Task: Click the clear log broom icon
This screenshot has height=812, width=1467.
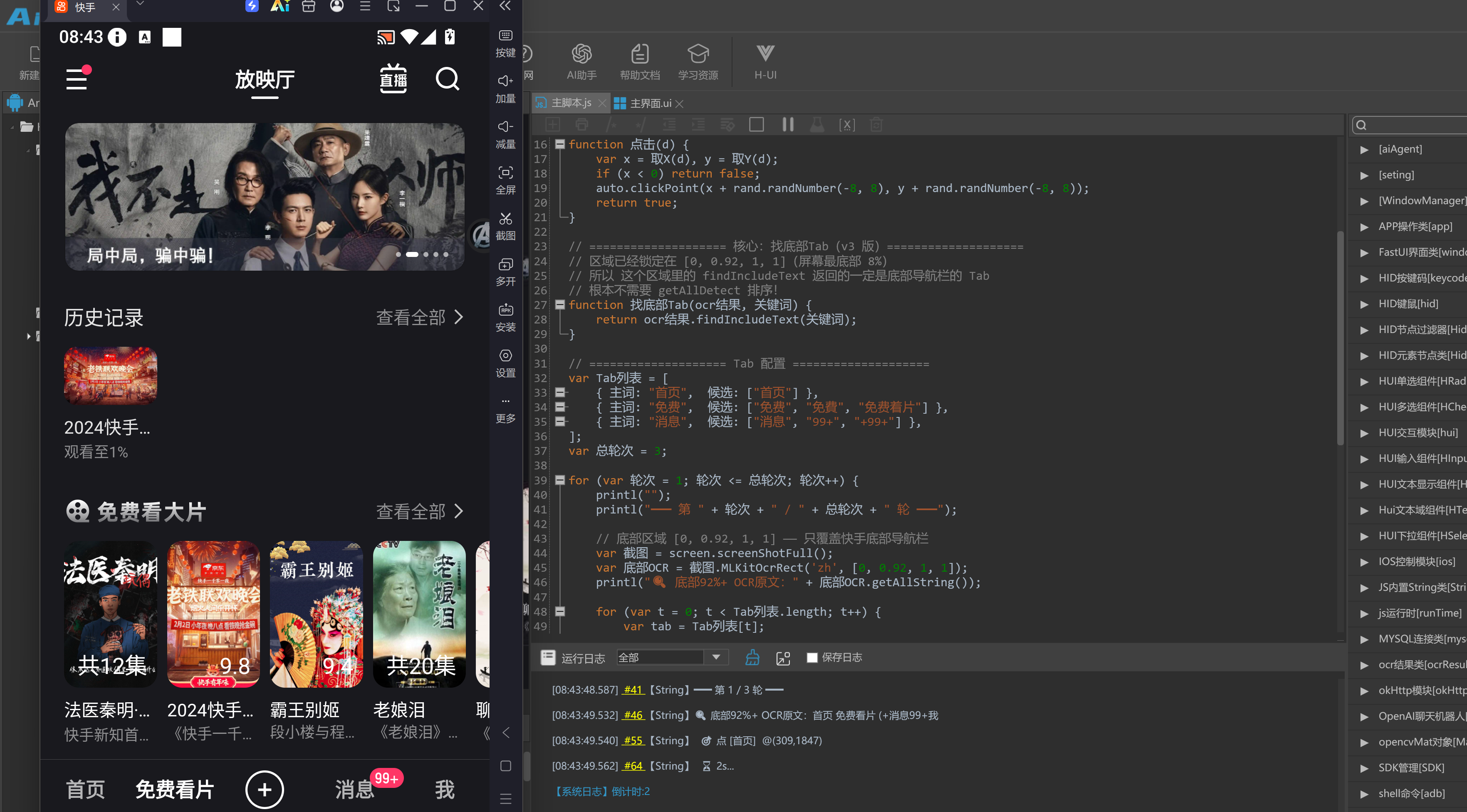Action: tap(752, 657)
